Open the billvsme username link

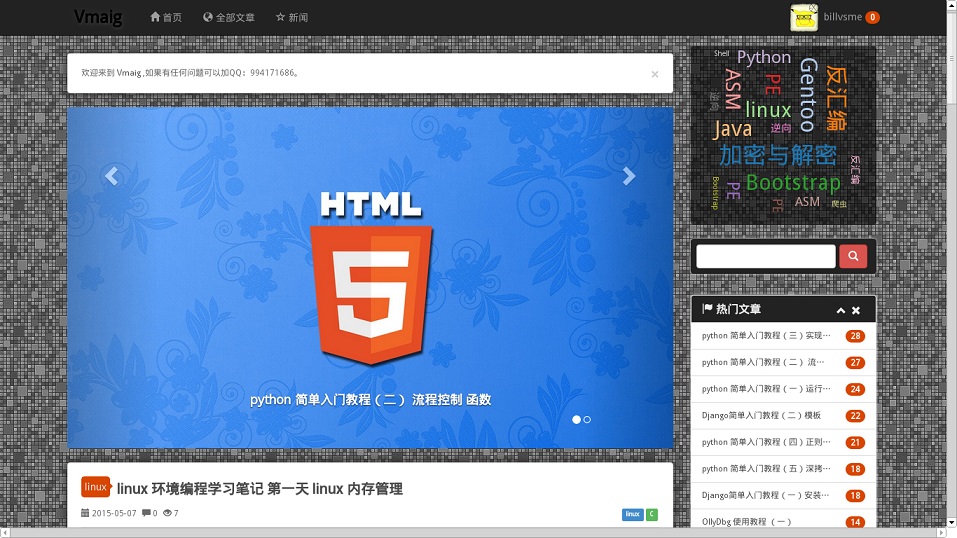(x=842, y=17)
